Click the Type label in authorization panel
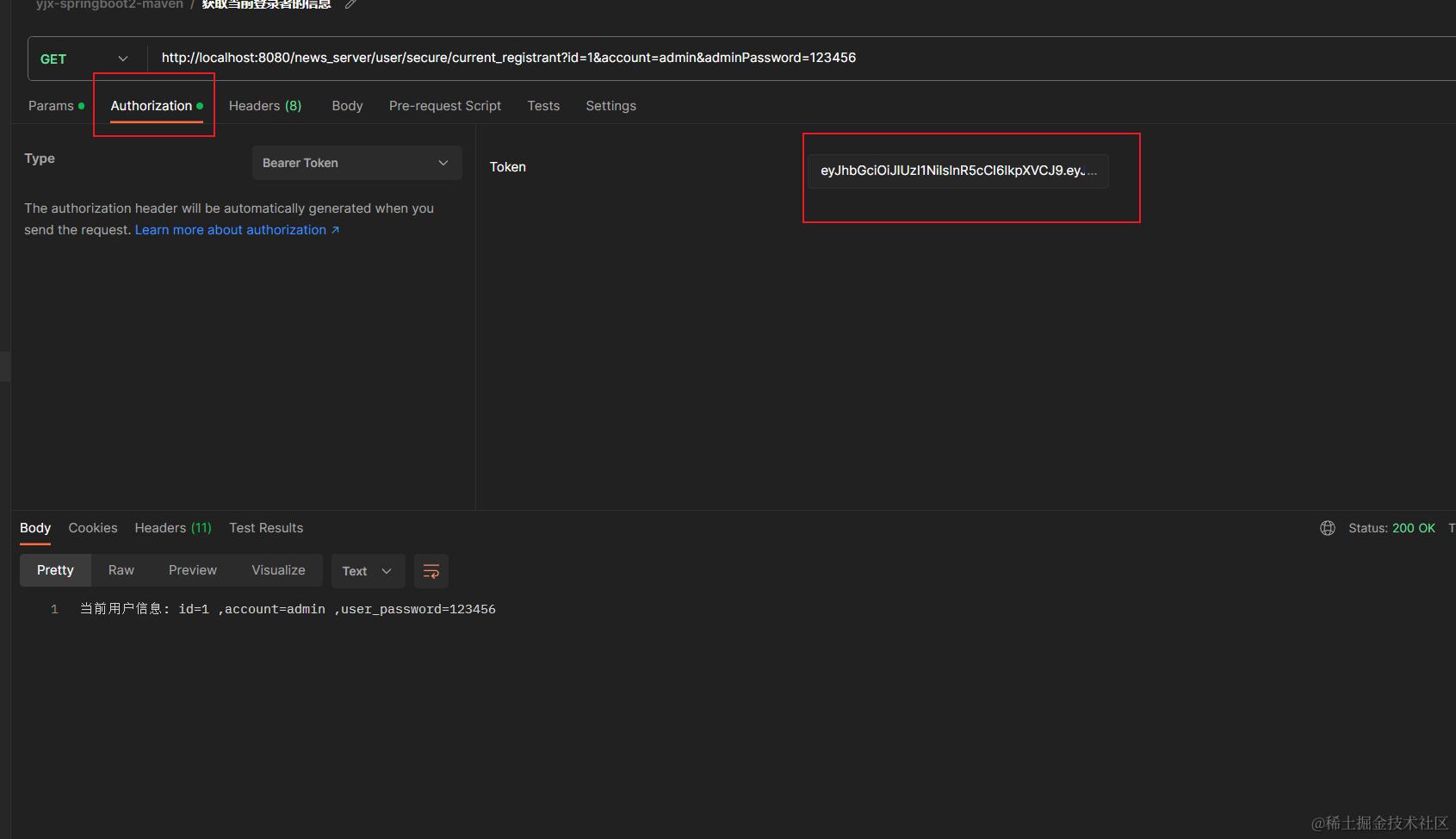The width and height of the screenshot is (1456, 839). [40, 158]
